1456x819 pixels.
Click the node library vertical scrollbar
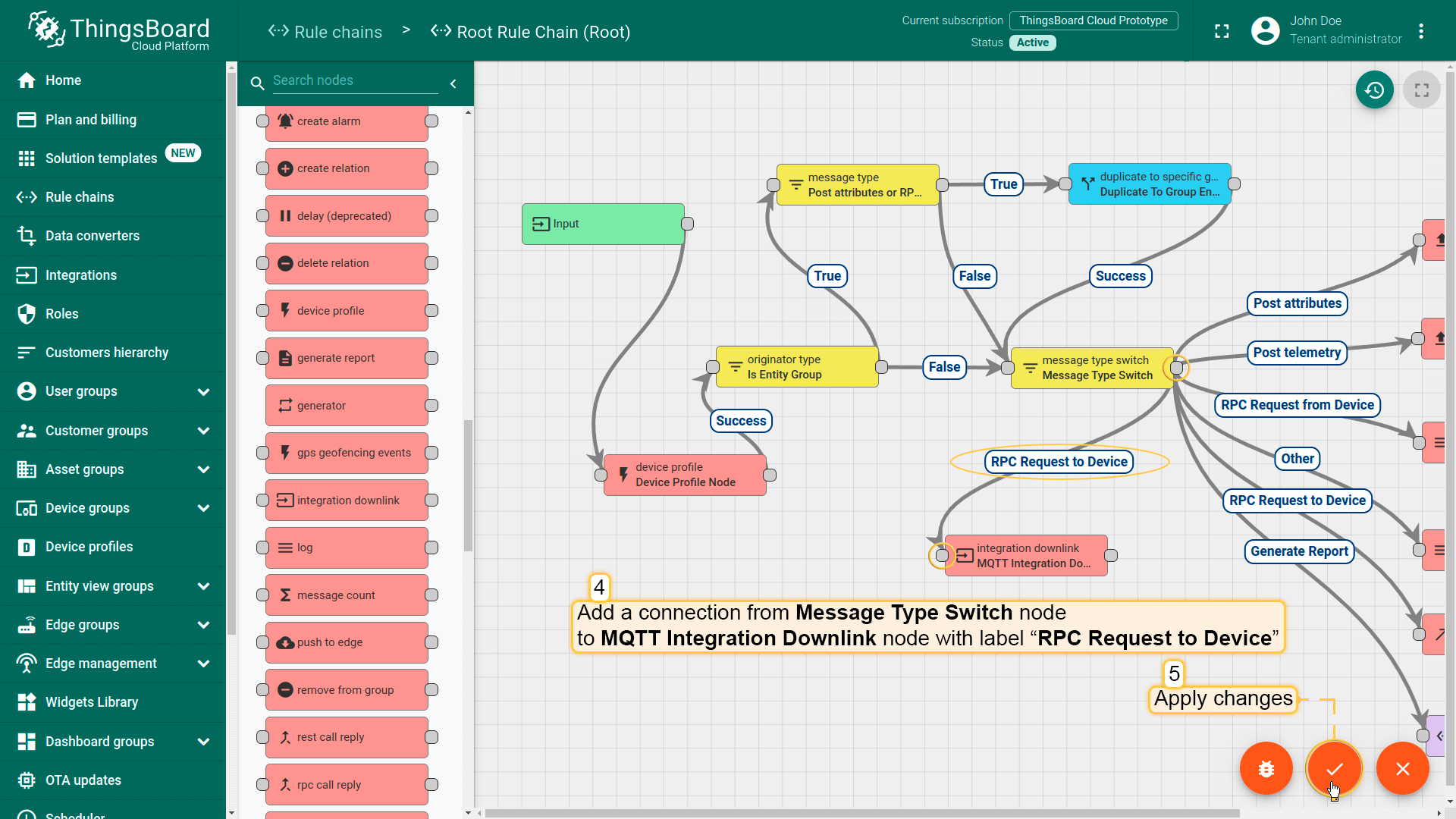468,485
